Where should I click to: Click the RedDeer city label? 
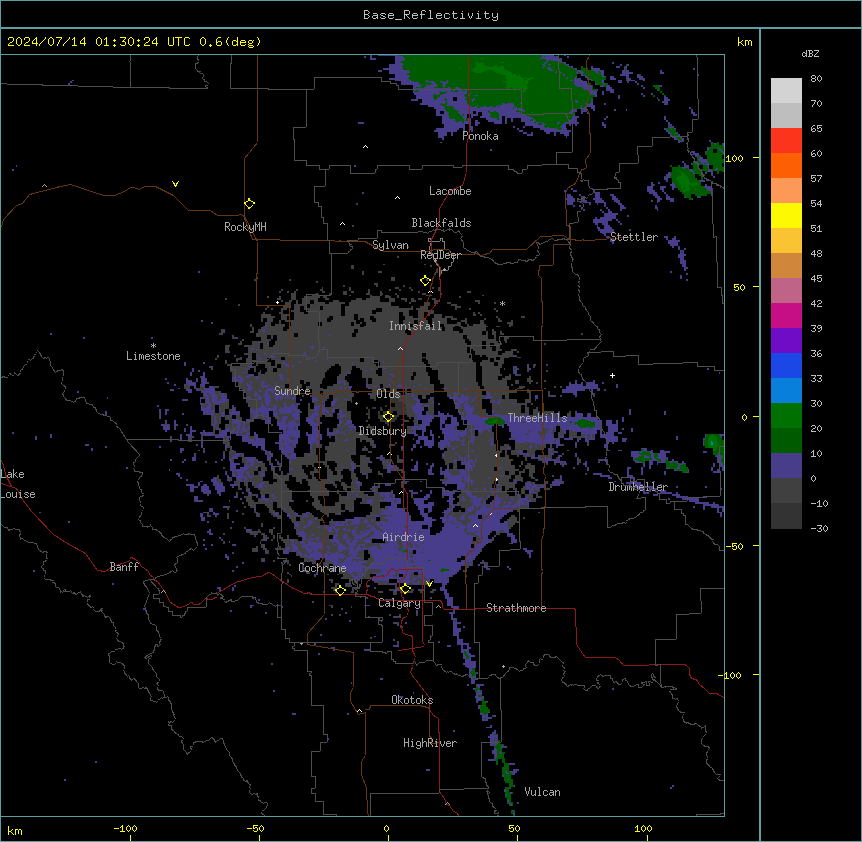440,255
